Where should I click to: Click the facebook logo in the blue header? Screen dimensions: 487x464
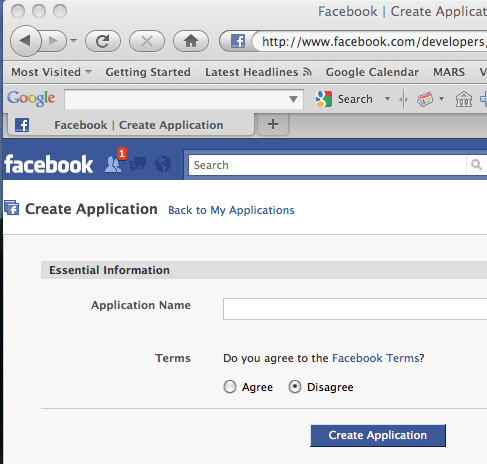pyautogui.click(x=49, y=164)
